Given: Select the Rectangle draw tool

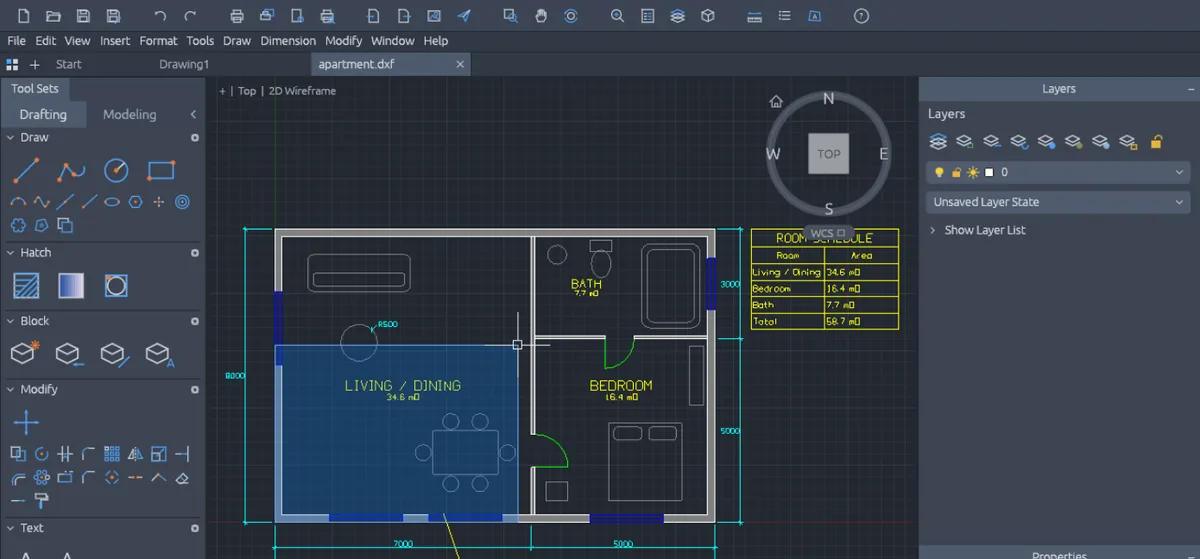Looking at the screenshot, I should pos(161,170).
